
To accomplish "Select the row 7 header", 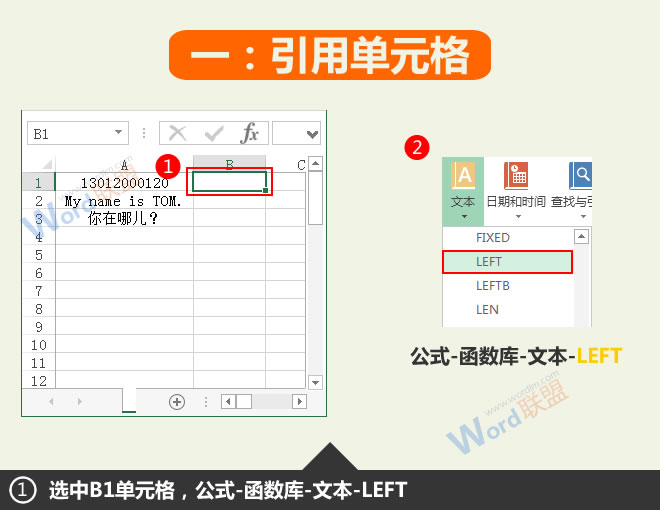I will 38,290.
